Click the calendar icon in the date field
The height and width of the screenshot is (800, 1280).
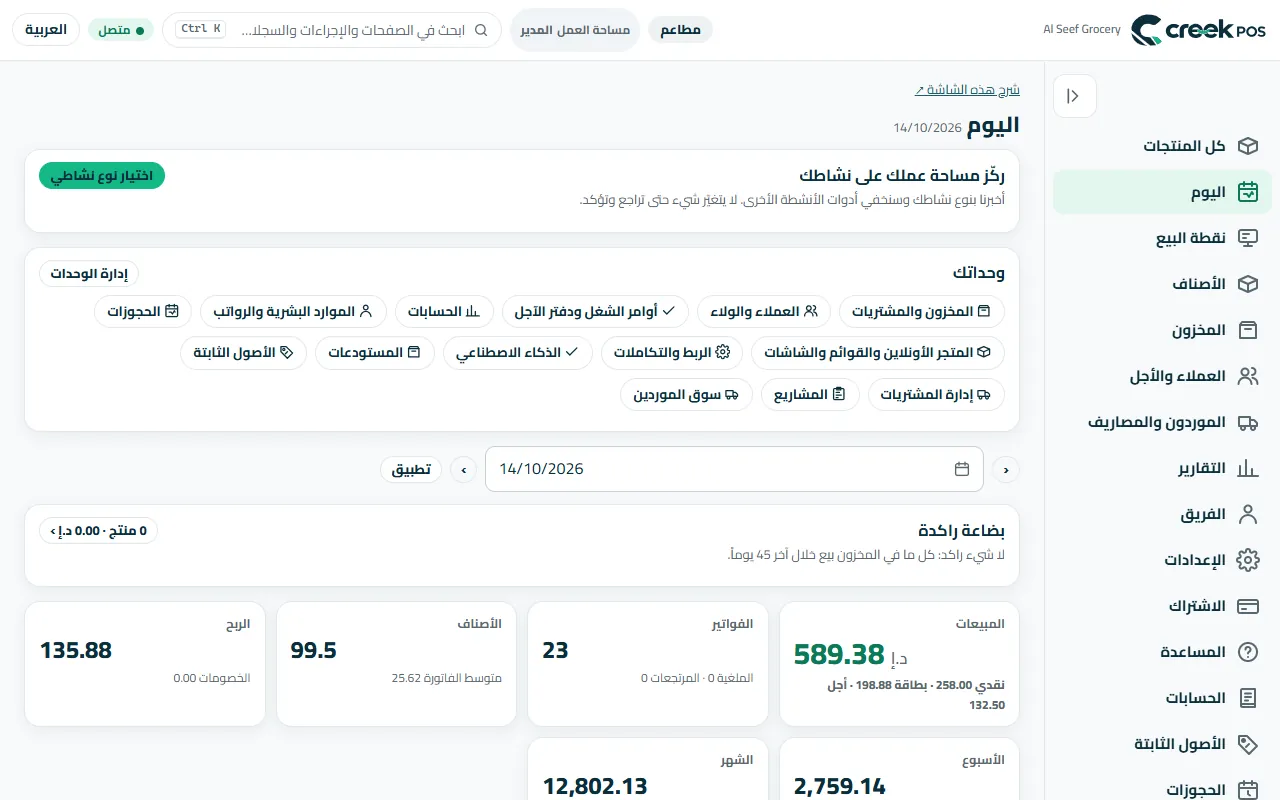pos(962,469)
